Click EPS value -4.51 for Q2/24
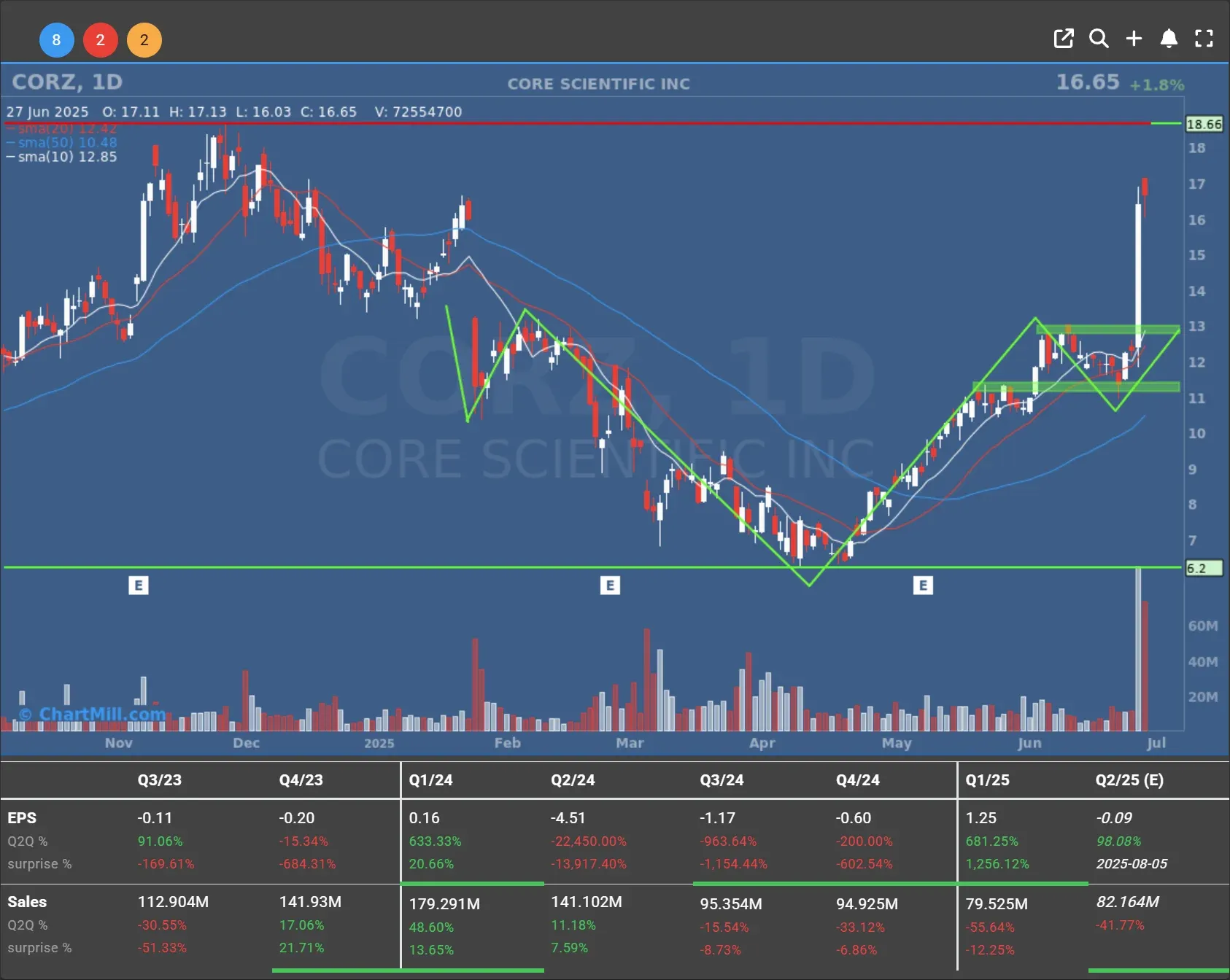 click(x=568, y=818)
